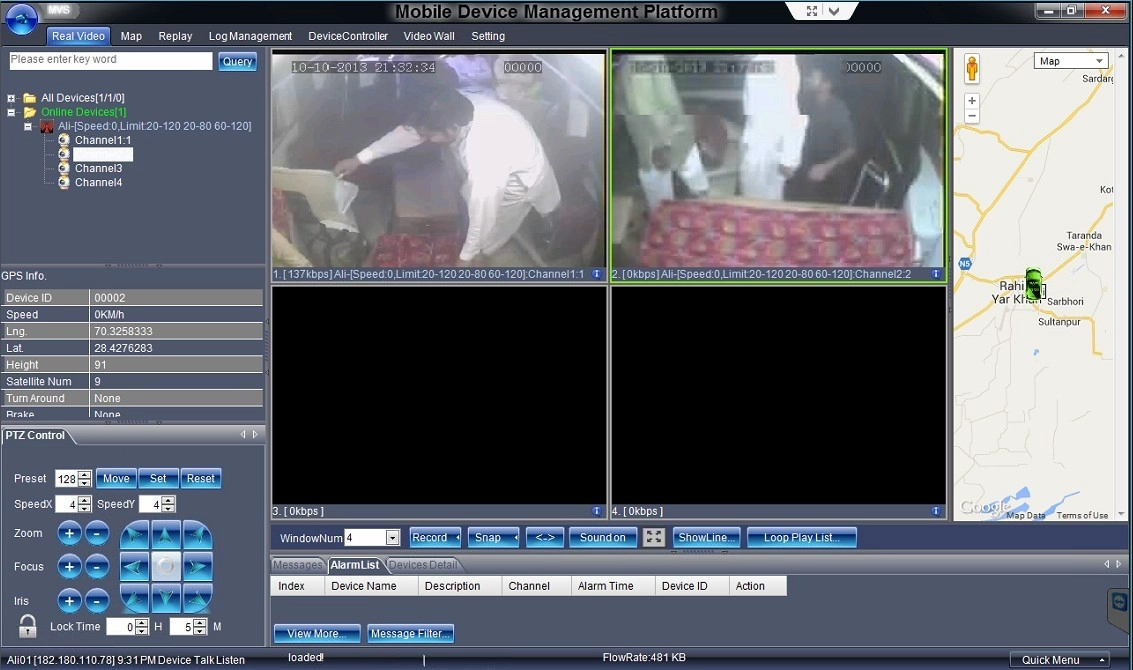Open the Map type dropdown
Viewport: 1133px width, 670px height.
(1071, 61)
